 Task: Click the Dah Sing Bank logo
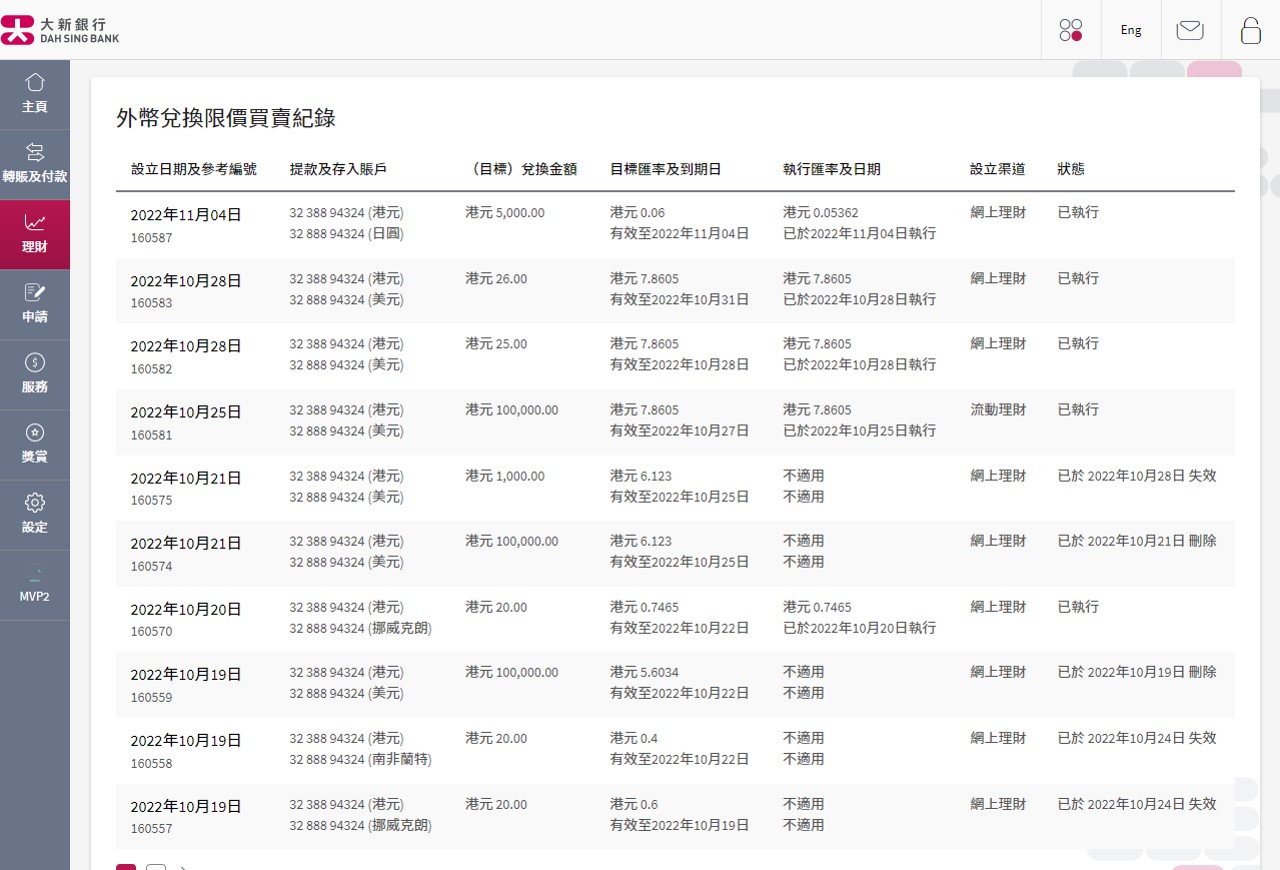coord(62,29)
